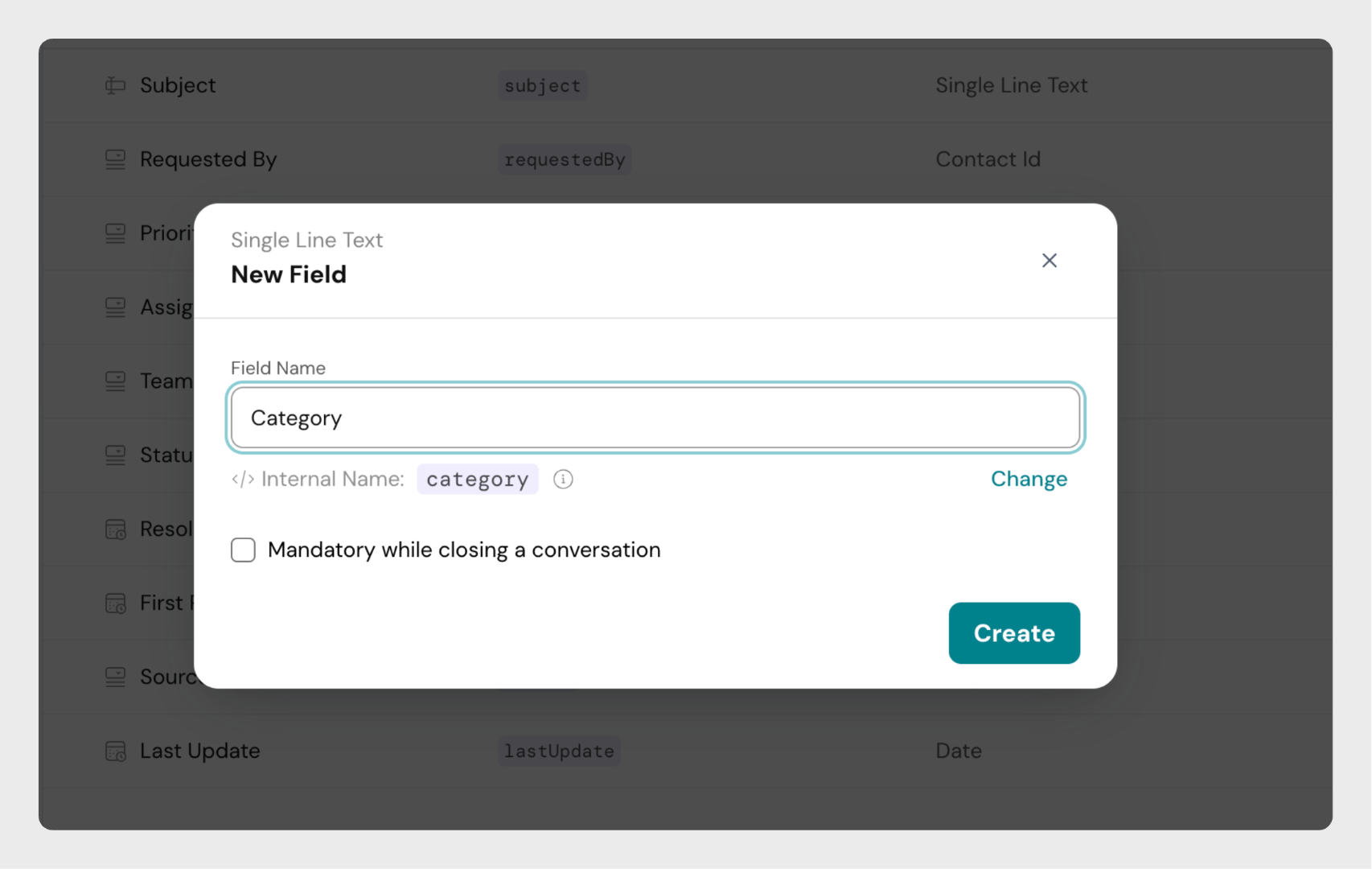The height and width of the screenshot is (869, 1372).
Task: Click the internal name info icon
Action: click(563, 480)
